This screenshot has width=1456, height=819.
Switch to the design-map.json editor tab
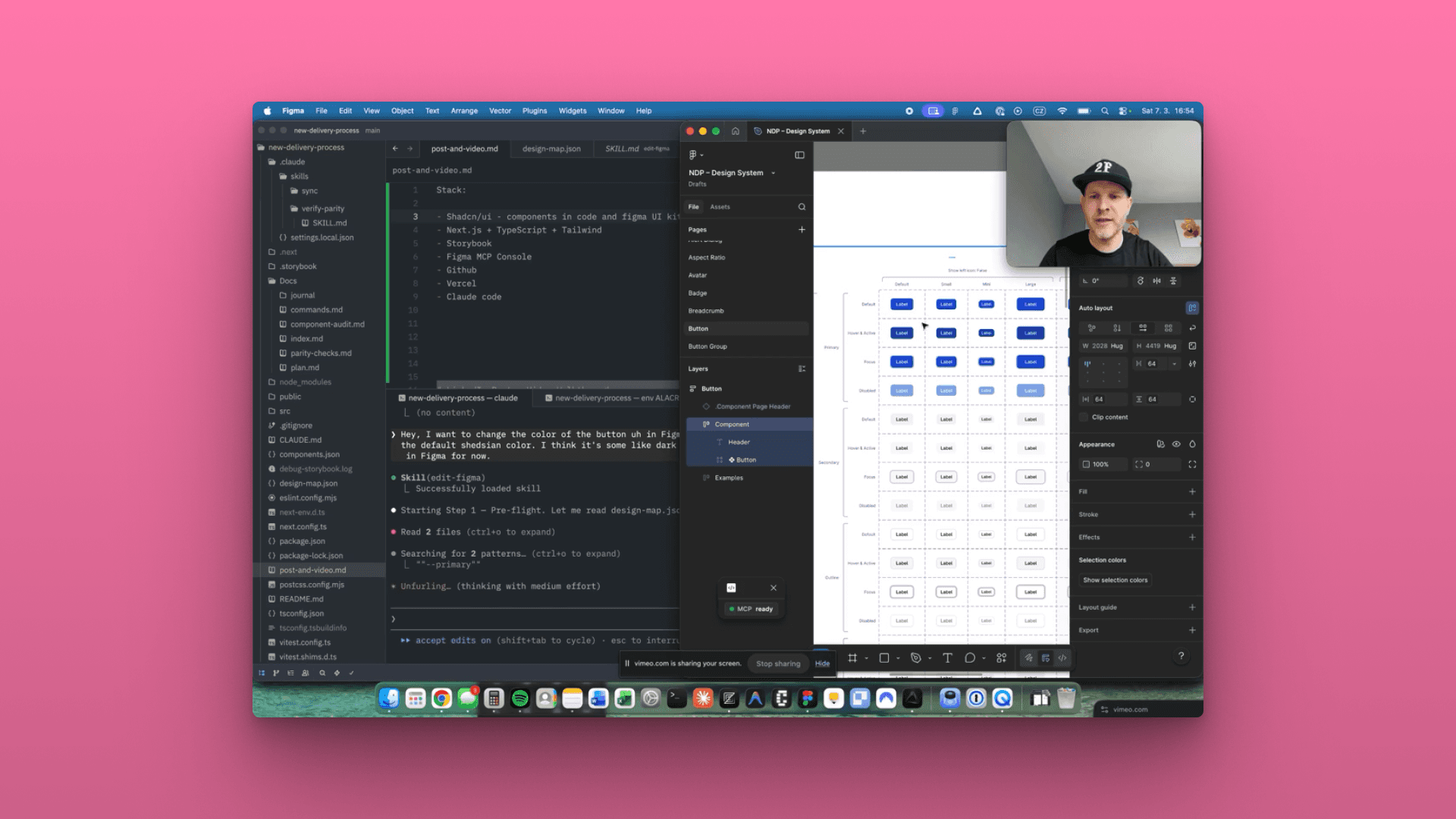551,149
